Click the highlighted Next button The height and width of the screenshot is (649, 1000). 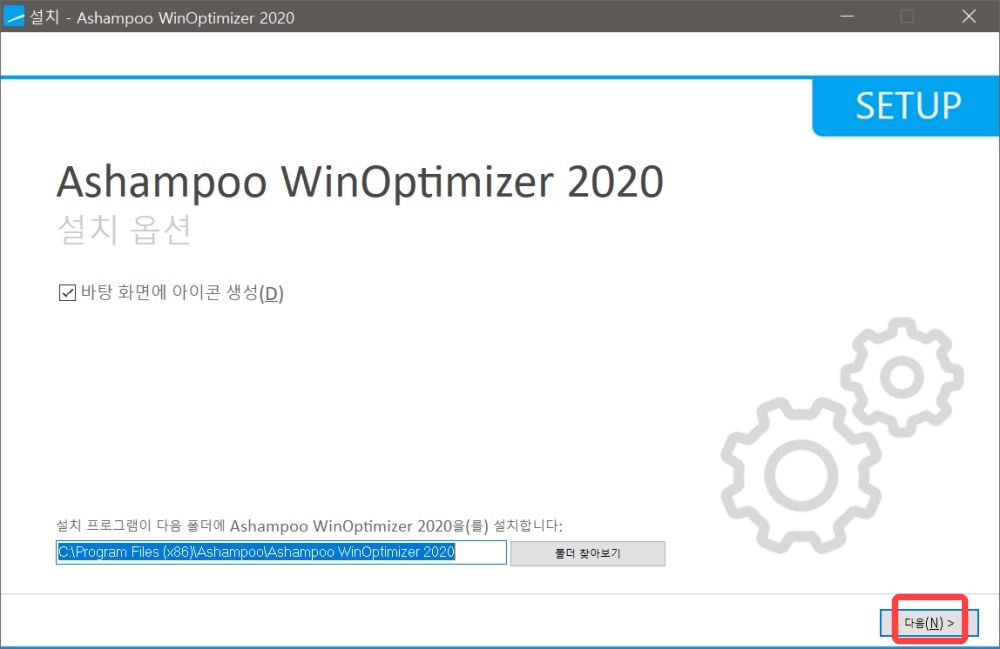930,621
